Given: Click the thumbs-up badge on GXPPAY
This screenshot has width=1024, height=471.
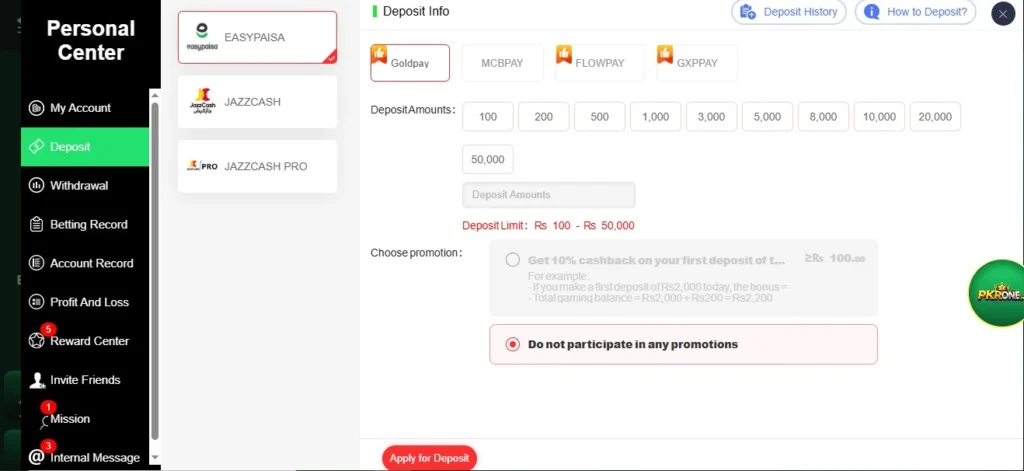Looking at the screenshot, I should 665,54.
